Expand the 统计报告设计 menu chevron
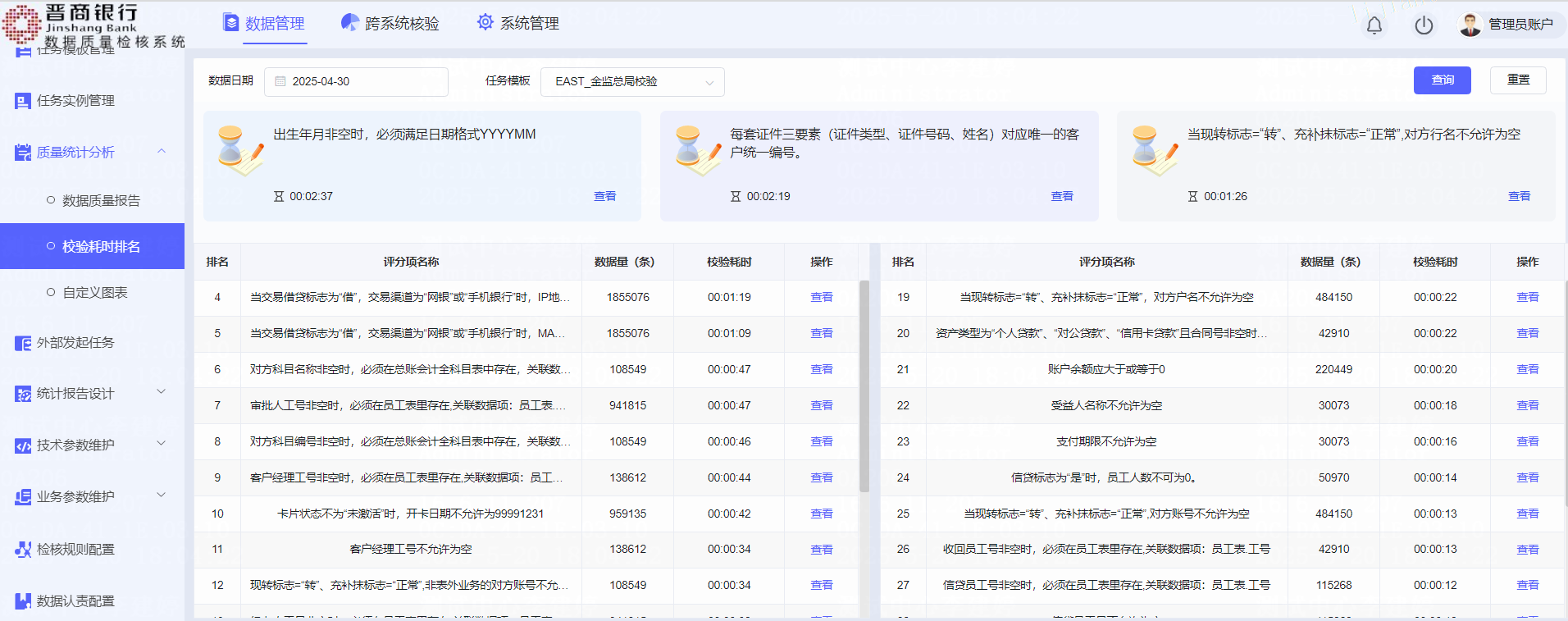The height and width of the screenshot is (621, 1568). [162, 392]
